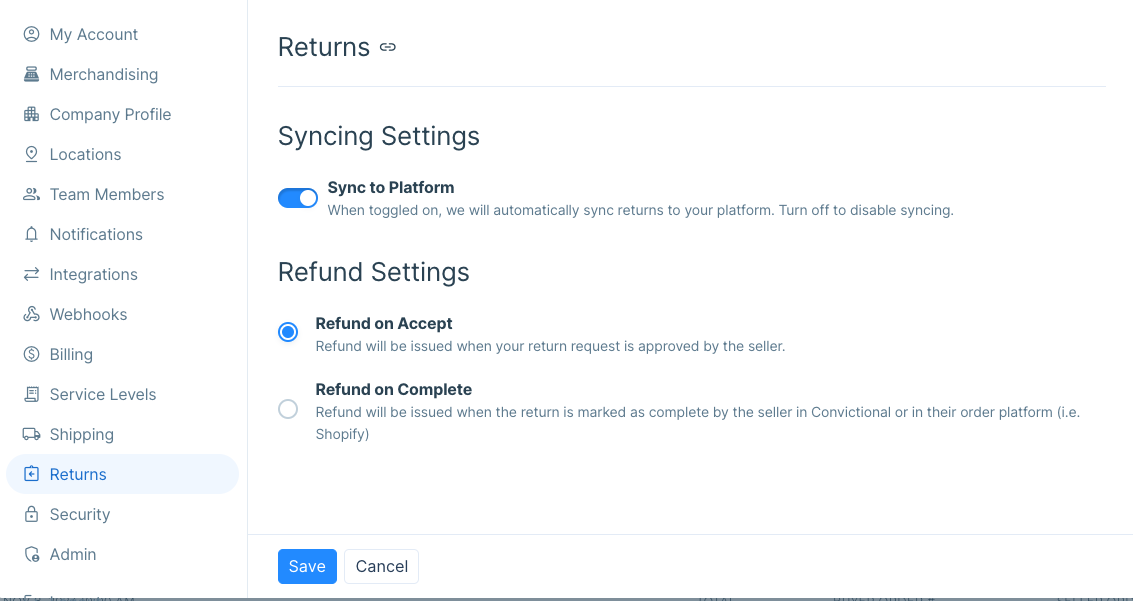Select the Refund on Accept radio button
The height and width of the screenshot is (601, 1133).
(288, 332)
